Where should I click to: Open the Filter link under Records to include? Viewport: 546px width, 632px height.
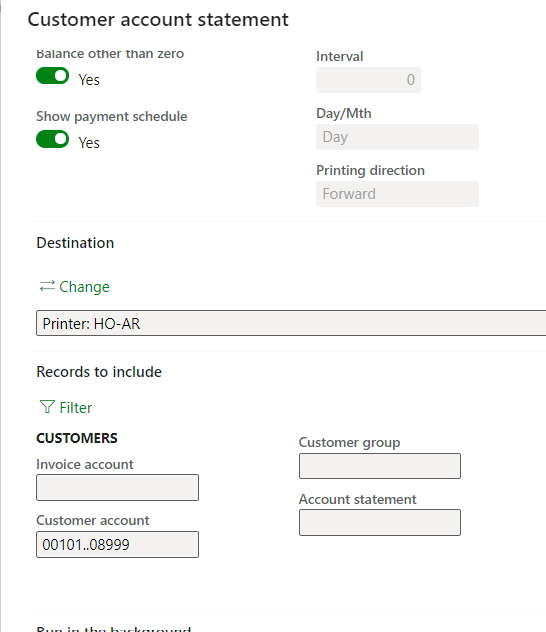click(x=76, y=407)
